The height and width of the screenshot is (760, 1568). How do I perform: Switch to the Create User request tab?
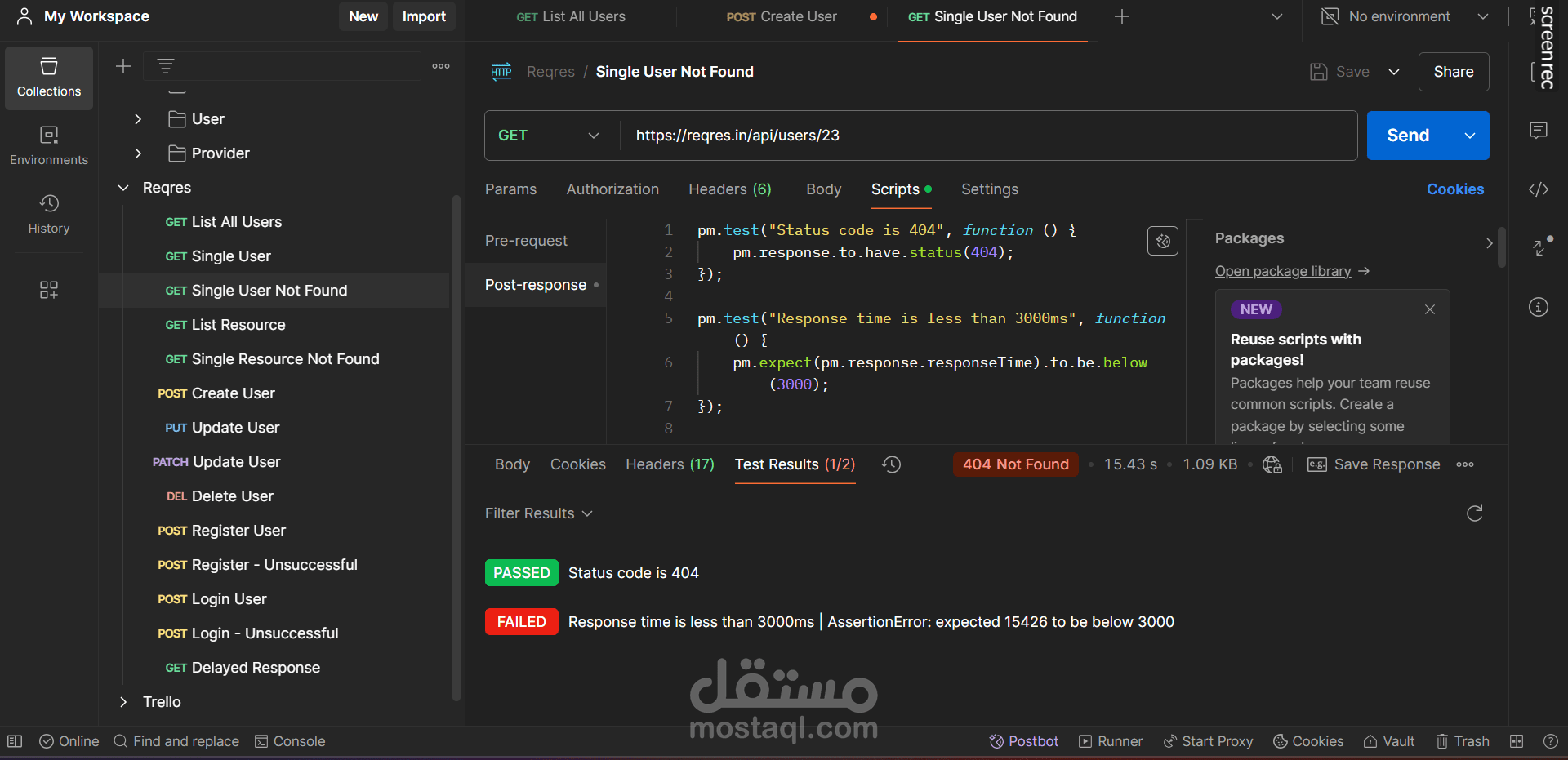(782, 16)
